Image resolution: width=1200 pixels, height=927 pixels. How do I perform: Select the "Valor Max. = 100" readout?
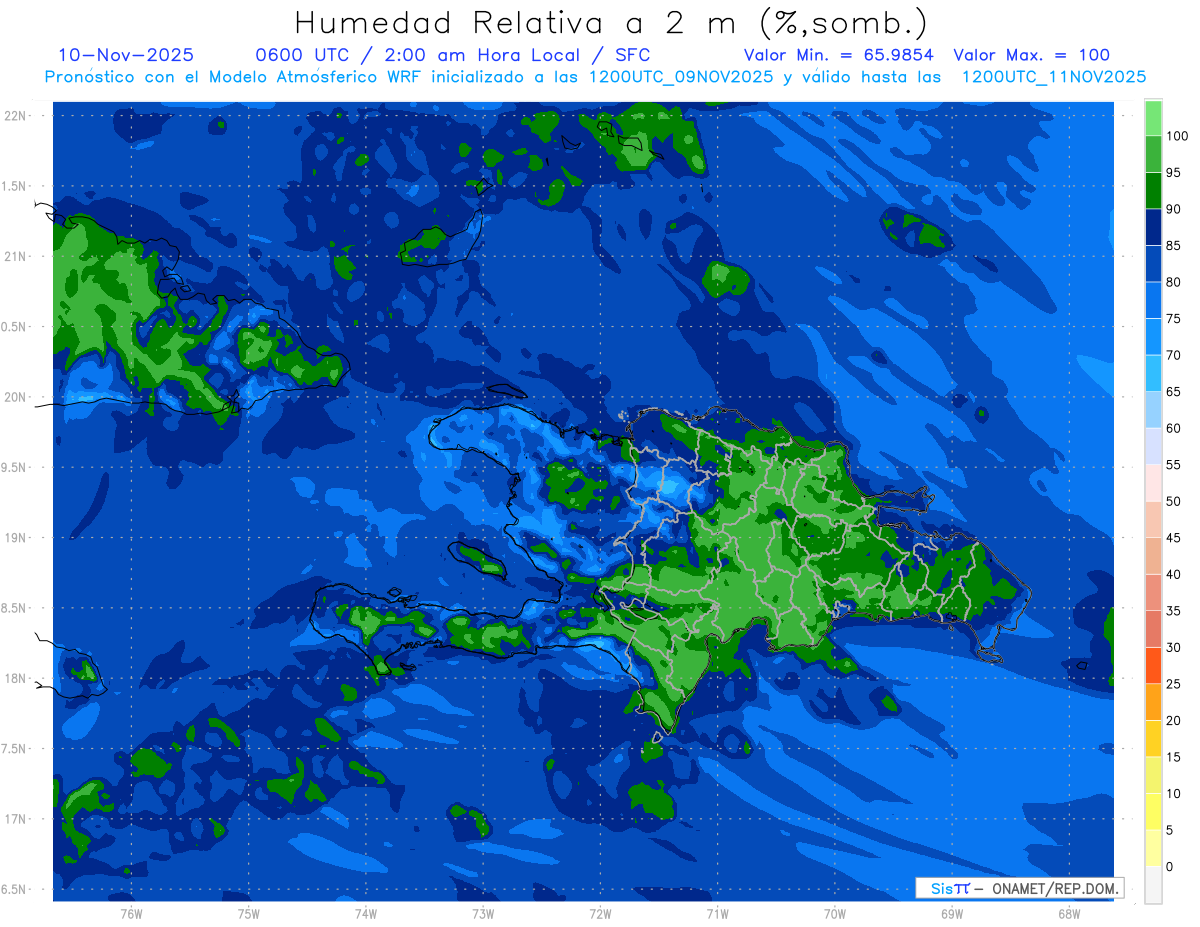1032,55
